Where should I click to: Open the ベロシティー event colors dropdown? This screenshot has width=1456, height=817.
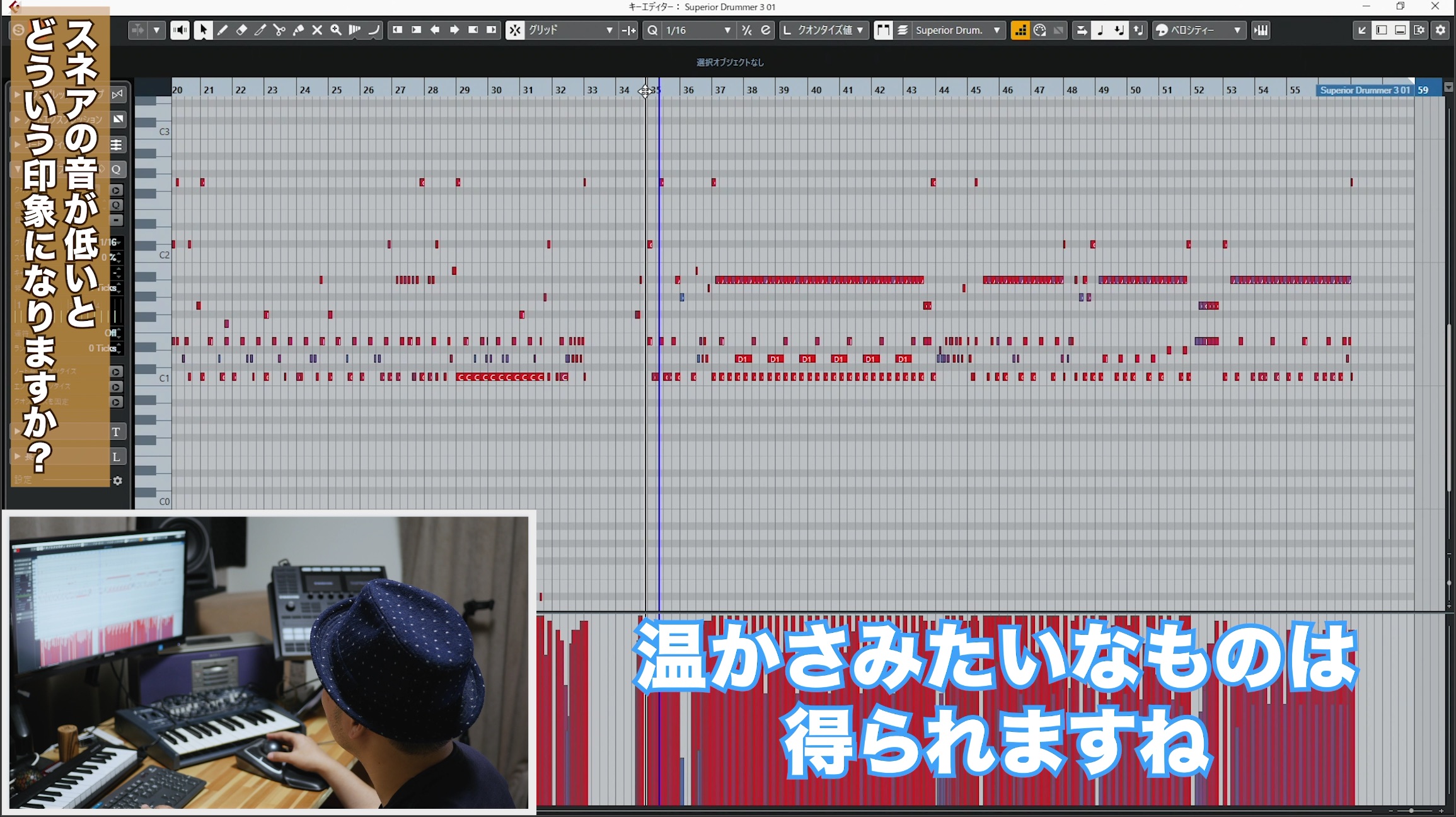pos(1199,30)
